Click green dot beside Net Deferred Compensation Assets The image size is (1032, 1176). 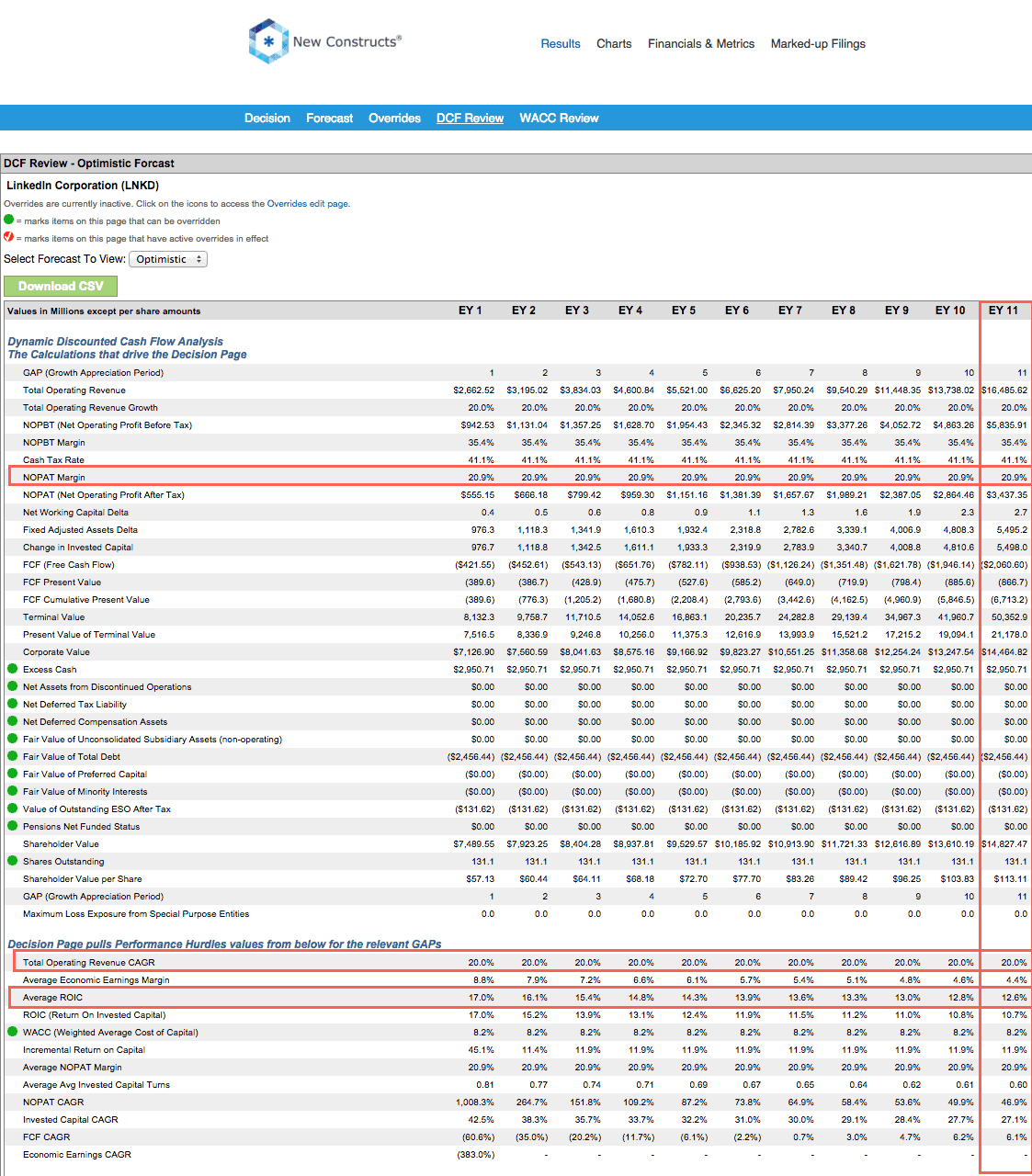pyautogui.click(x=13, y=721)
